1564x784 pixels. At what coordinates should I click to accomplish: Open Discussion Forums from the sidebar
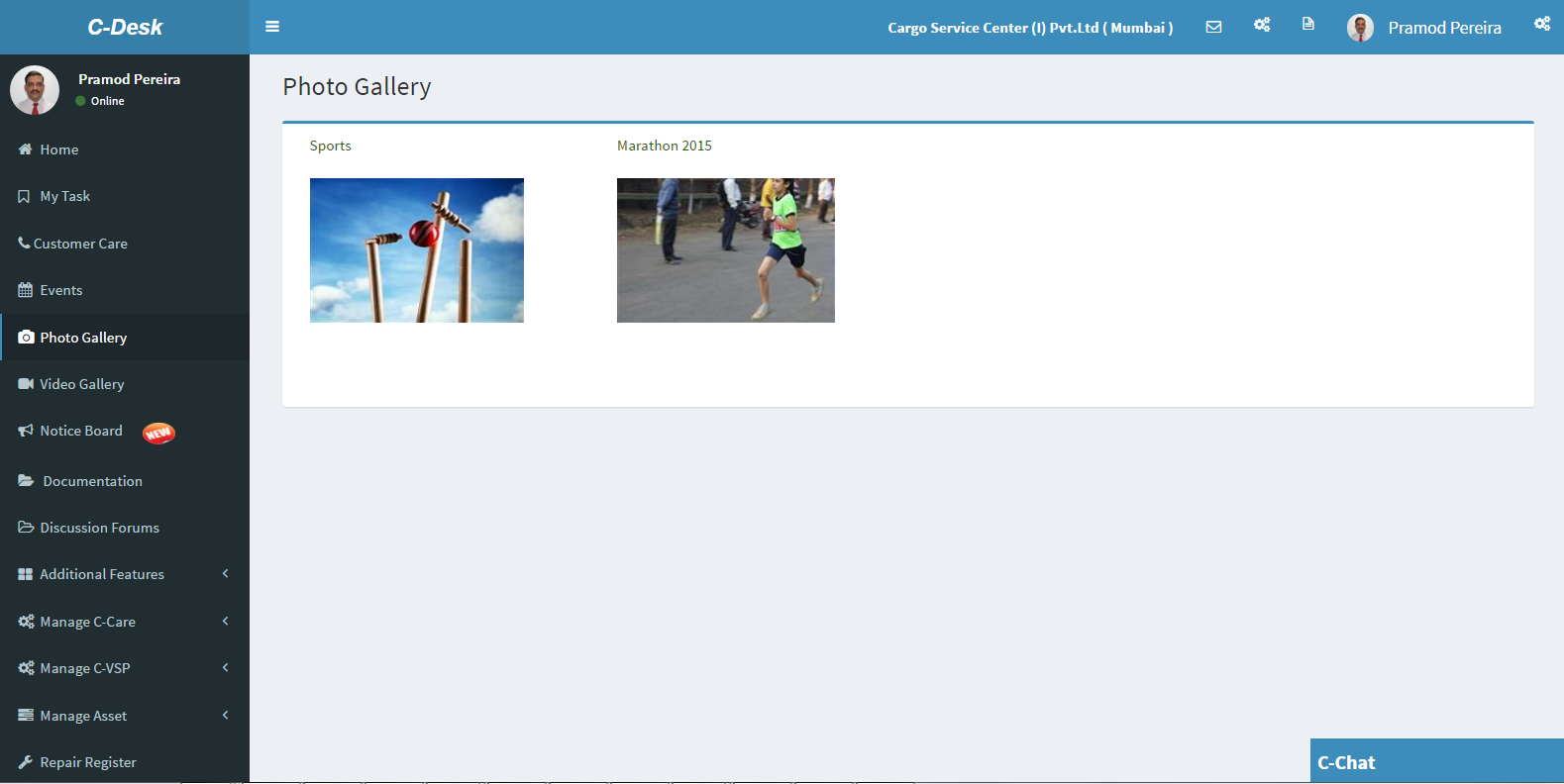(125, 528)
